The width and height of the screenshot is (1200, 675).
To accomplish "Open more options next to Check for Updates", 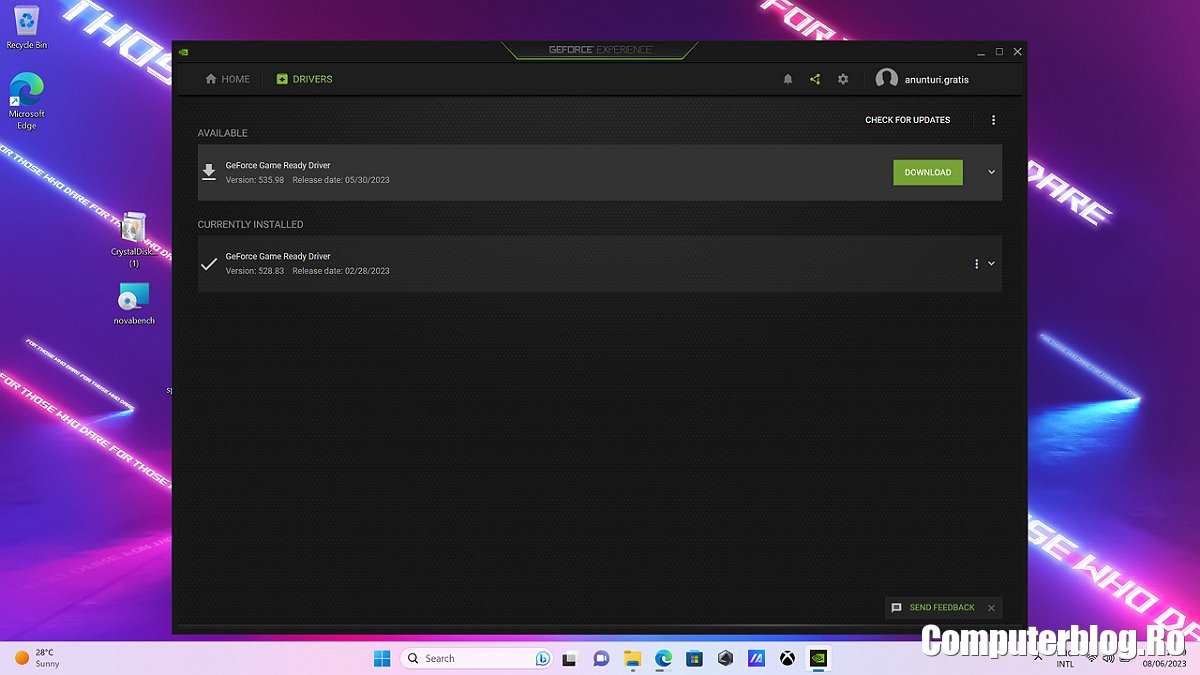I will pos(993,120).
